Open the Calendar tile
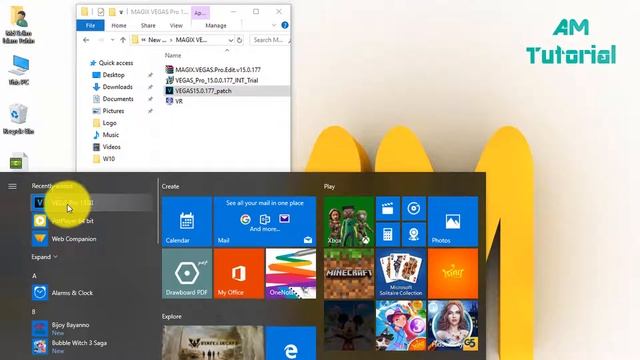The height and width of the screenshot is (360, 640). [x=187, y=222]
